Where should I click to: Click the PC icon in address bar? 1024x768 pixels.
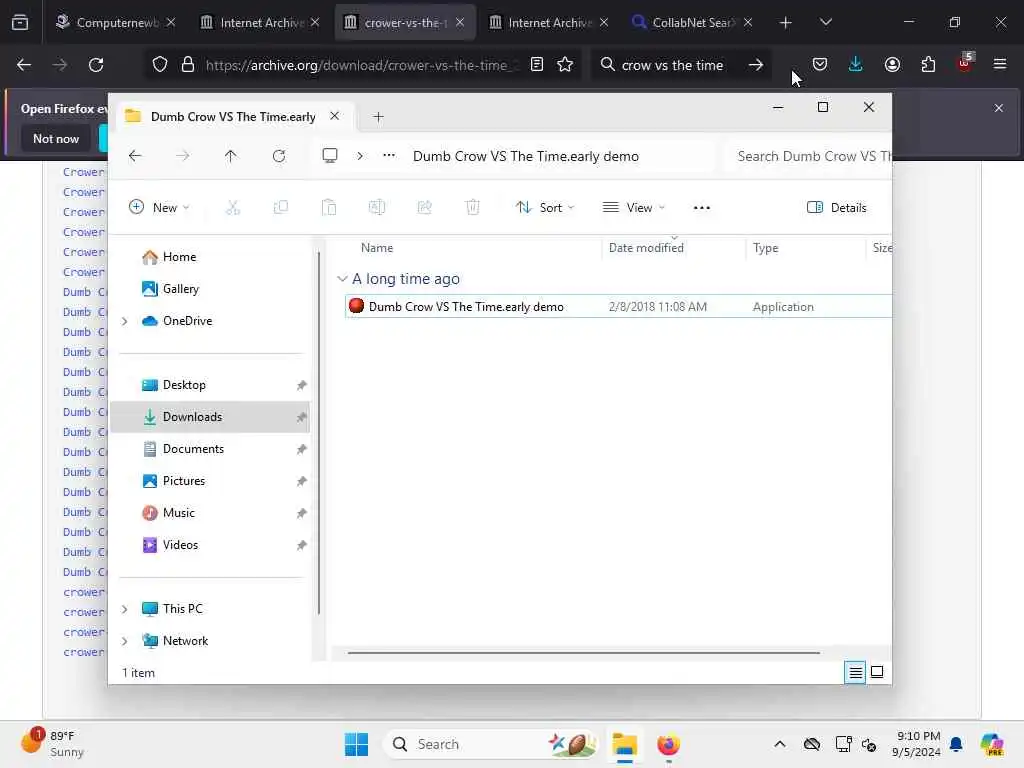coord(330,155)
